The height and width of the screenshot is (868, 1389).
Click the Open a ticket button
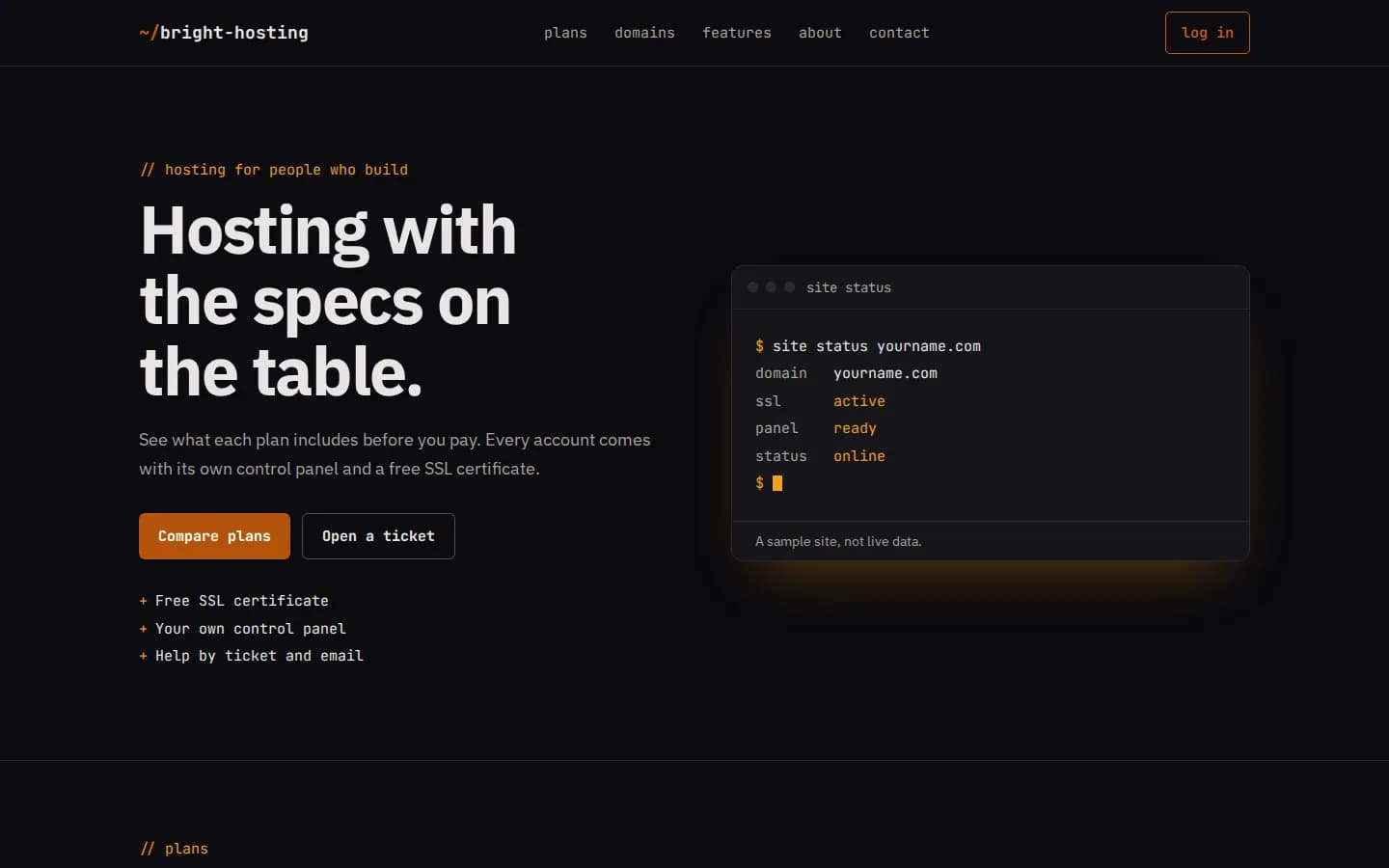pyautogui.click(x=378, y=536)
